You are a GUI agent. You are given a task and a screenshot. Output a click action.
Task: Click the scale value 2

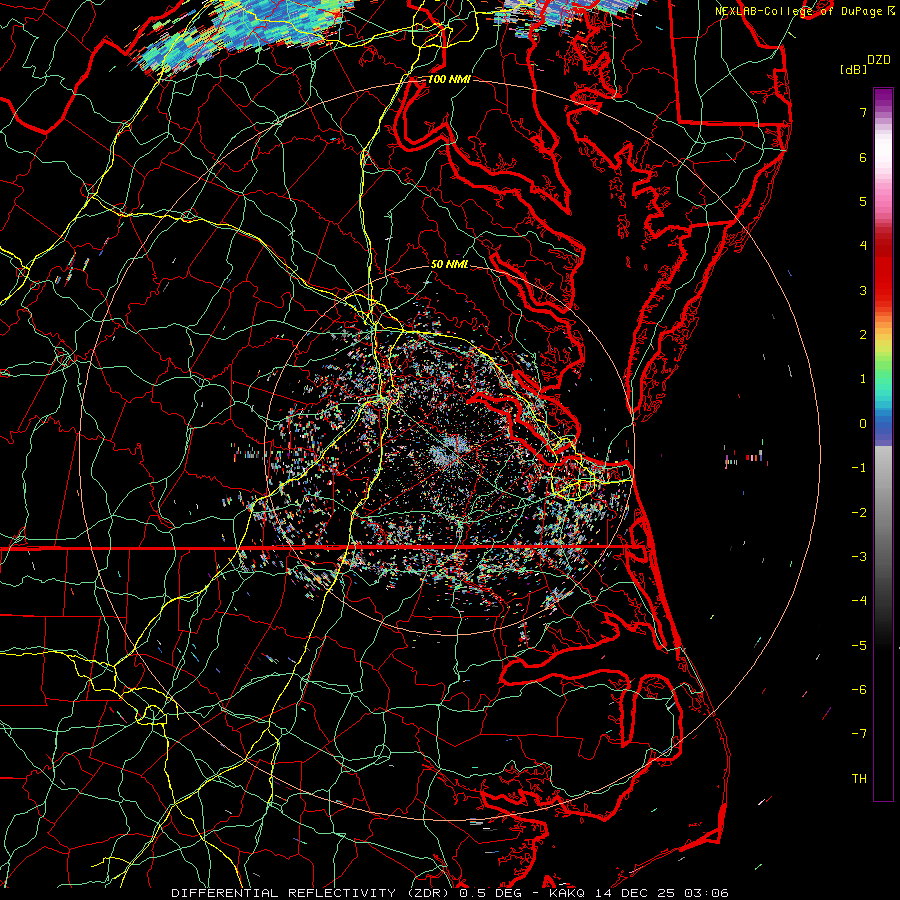click(x=863, y=335)
